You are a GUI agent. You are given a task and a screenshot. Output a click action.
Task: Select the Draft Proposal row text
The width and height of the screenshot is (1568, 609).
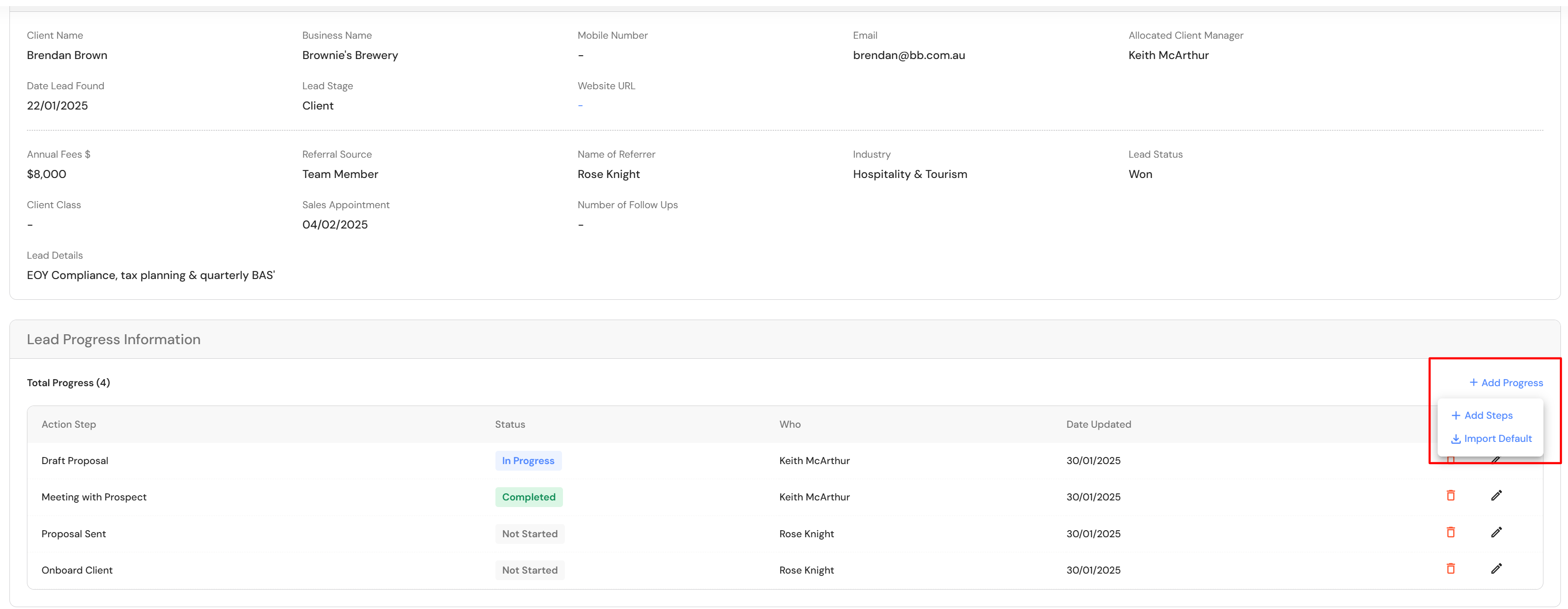(75, 461)
